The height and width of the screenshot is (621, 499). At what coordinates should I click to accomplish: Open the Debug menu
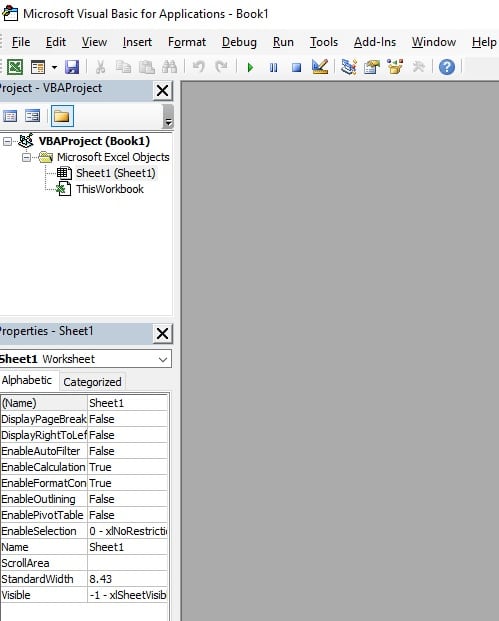(239, 42)
